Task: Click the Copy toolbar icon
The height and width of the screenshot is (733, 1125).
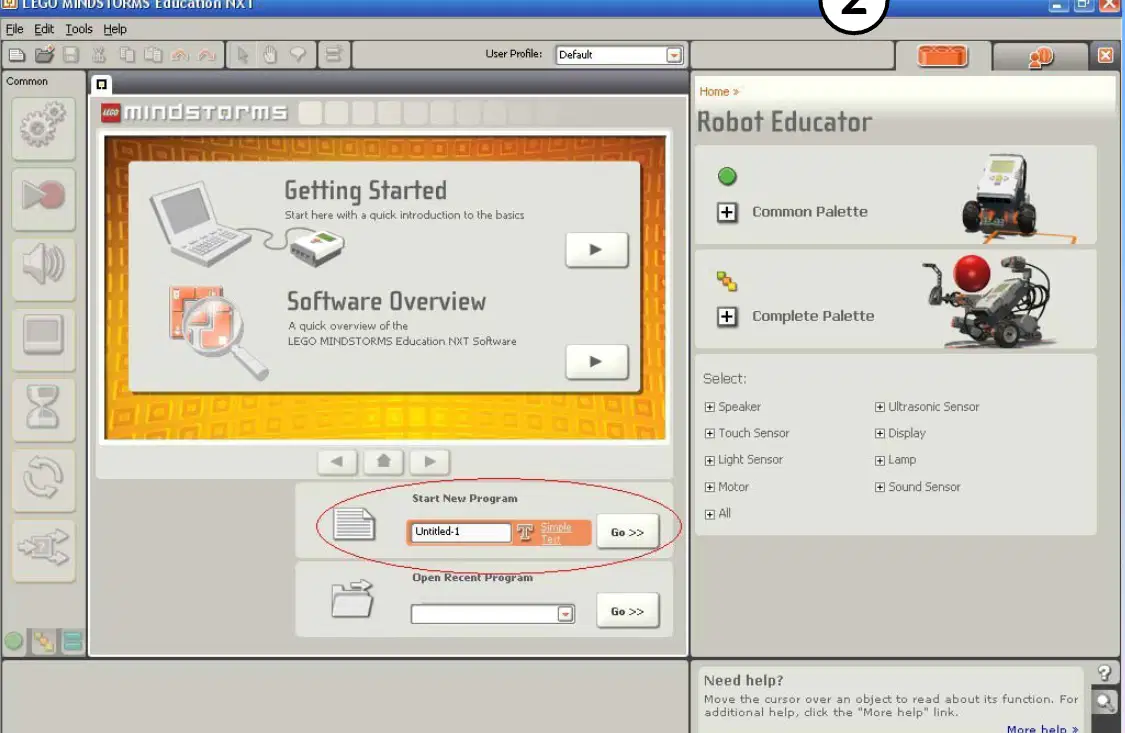Action: tap(127, 55)
